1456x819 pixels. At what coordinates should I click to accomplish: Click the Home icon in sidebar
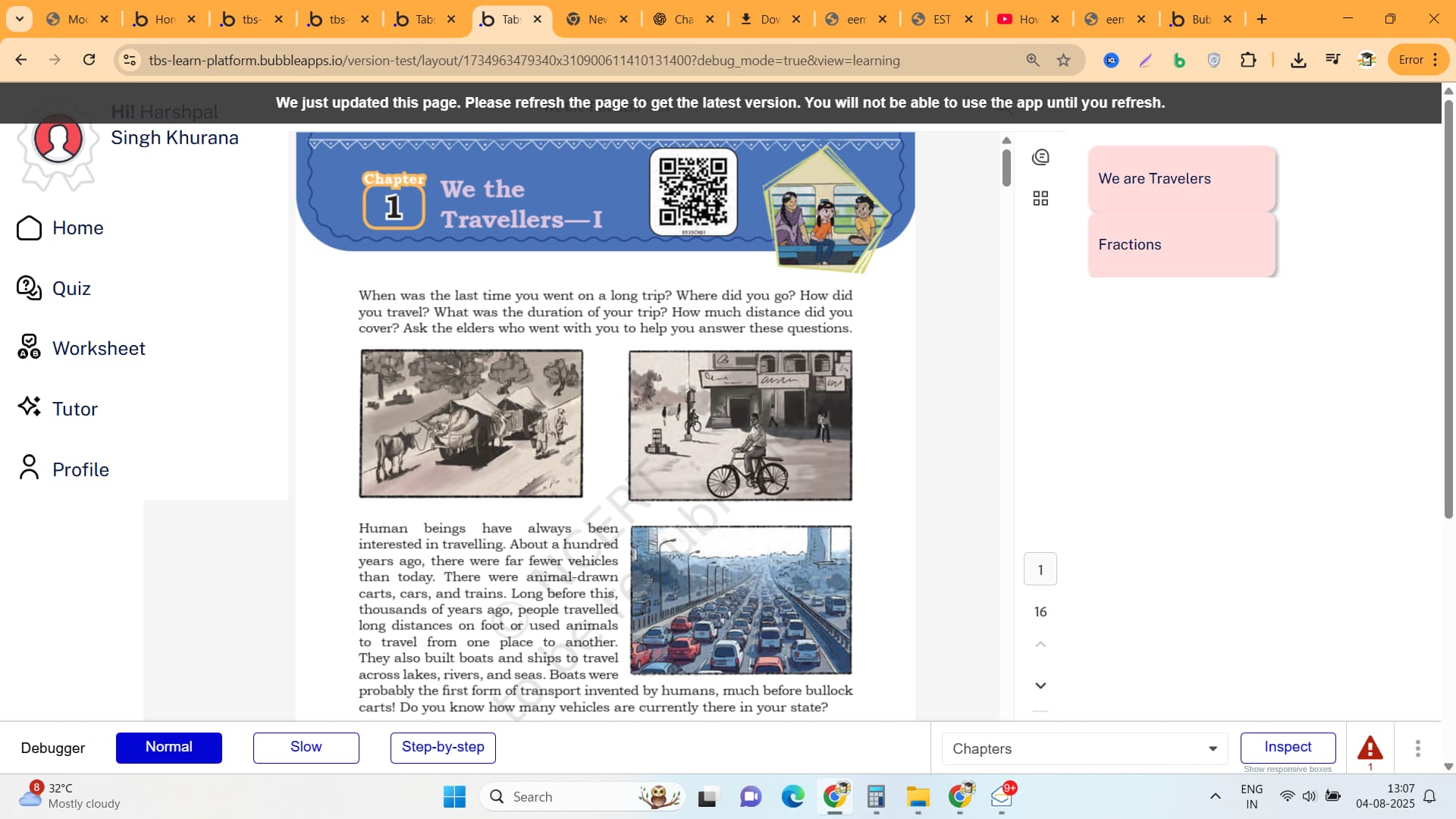(x=29, y=227)
